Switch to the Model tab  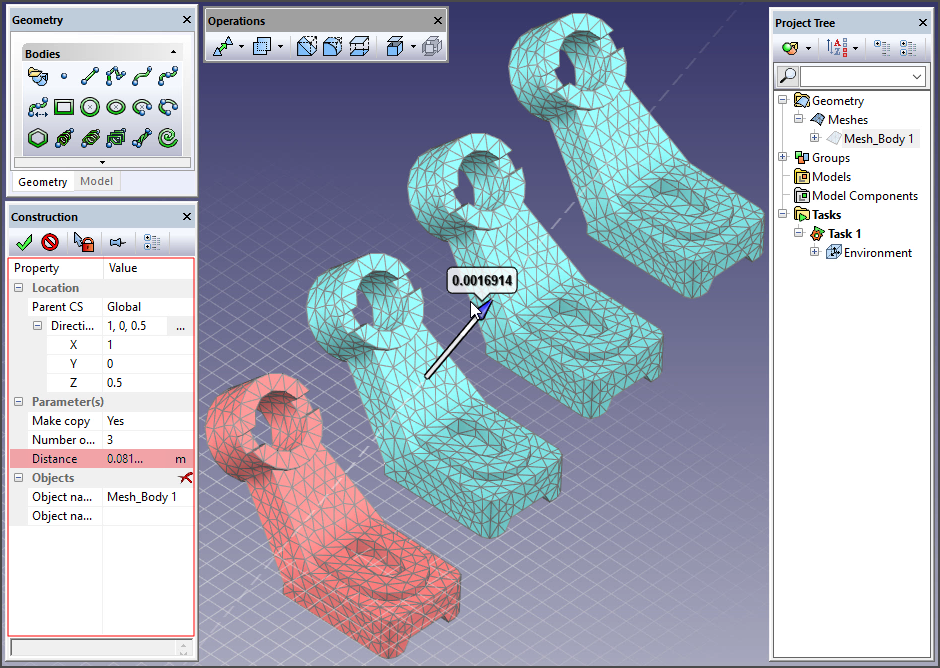(x=97, y=181)
